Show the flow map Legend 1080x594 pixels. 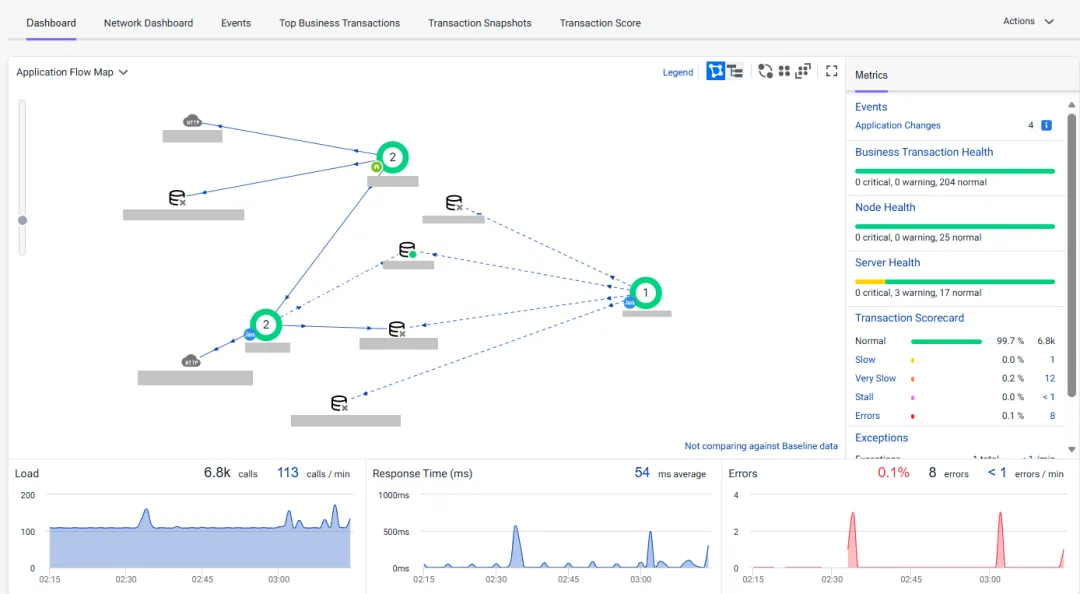[678, 72]
